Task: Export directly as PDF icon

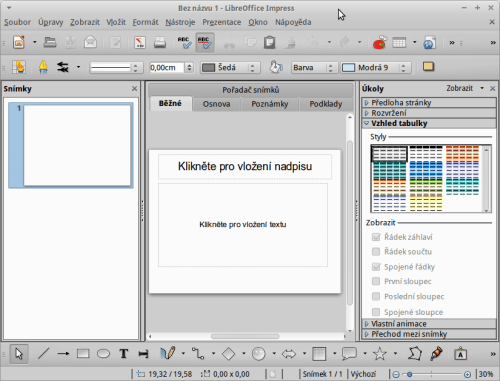Action: click(x=140, y=42)
